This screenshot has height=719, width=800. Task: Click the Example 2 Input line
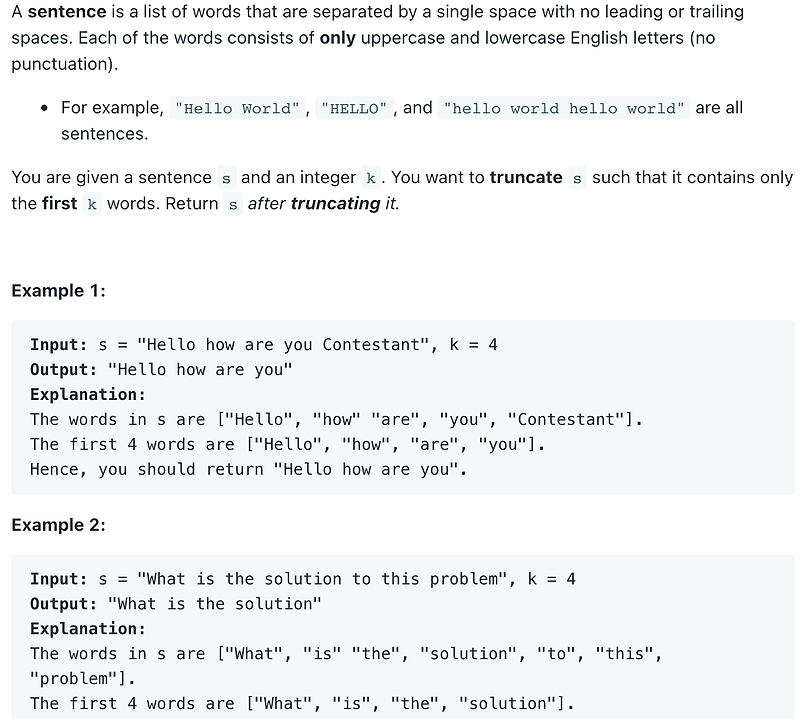(303, 579)
